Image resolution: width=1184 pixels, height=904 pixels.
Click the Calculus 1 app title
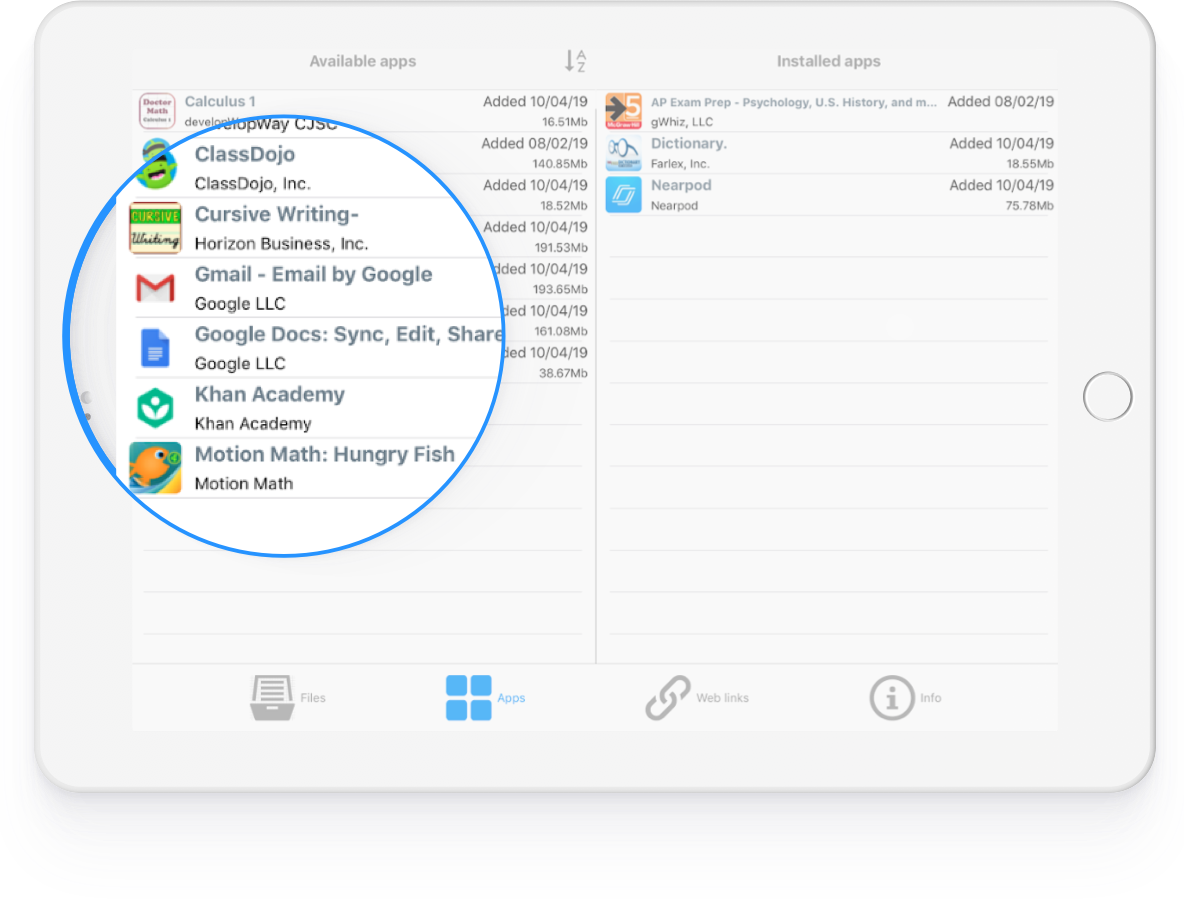[x=220, y=101]
